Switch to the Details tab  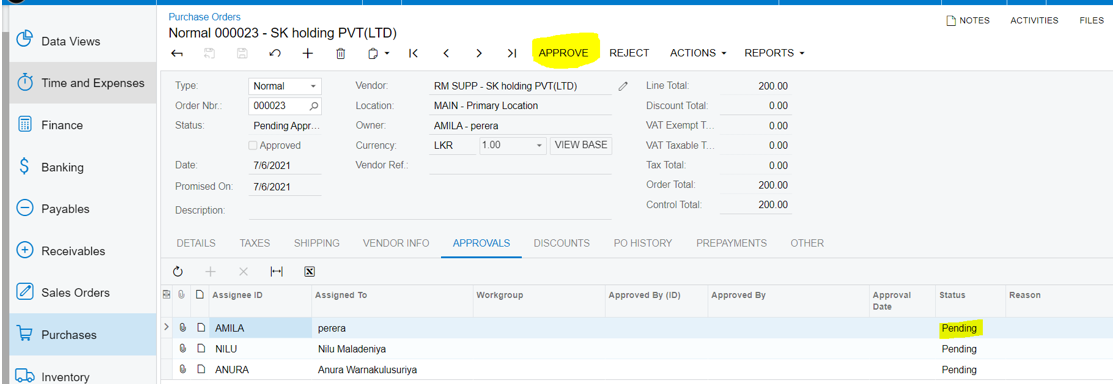tap(196, 243)
